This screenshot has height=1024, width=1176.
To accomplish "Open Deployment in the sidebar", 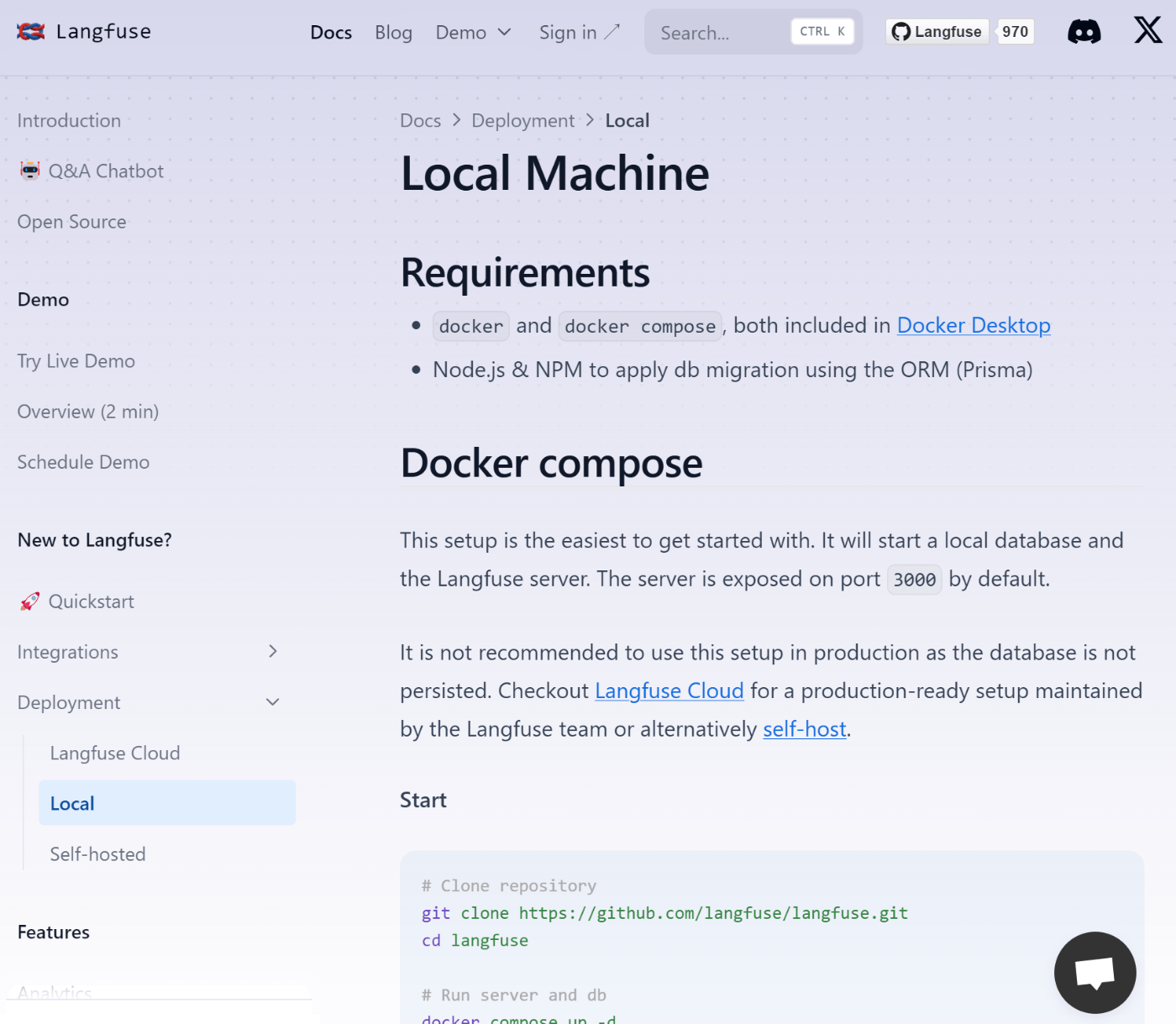I will [69, 702].
